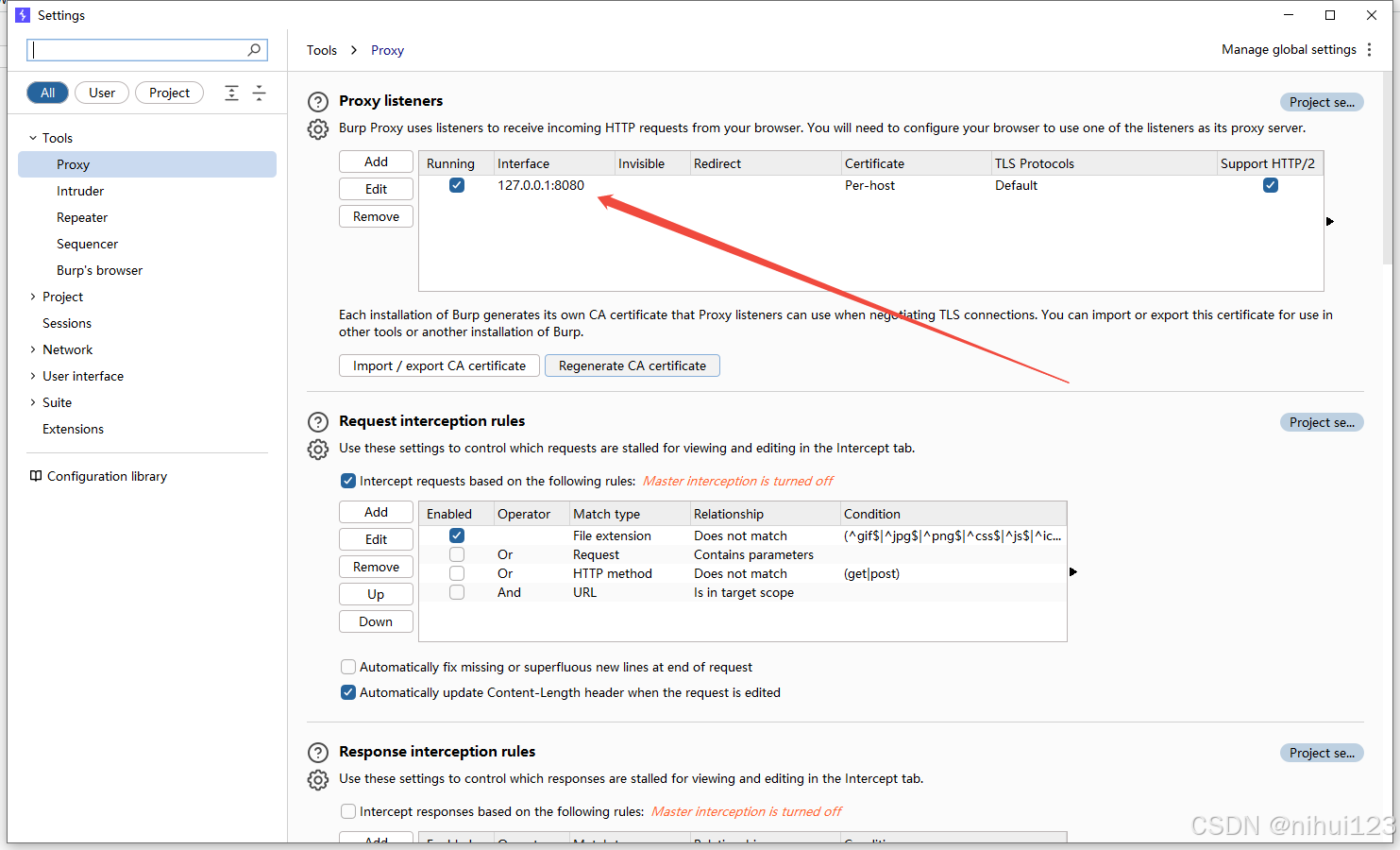1400x850 pixels.
Task: Open help for Response interception rules
Action: coord(318,753)
